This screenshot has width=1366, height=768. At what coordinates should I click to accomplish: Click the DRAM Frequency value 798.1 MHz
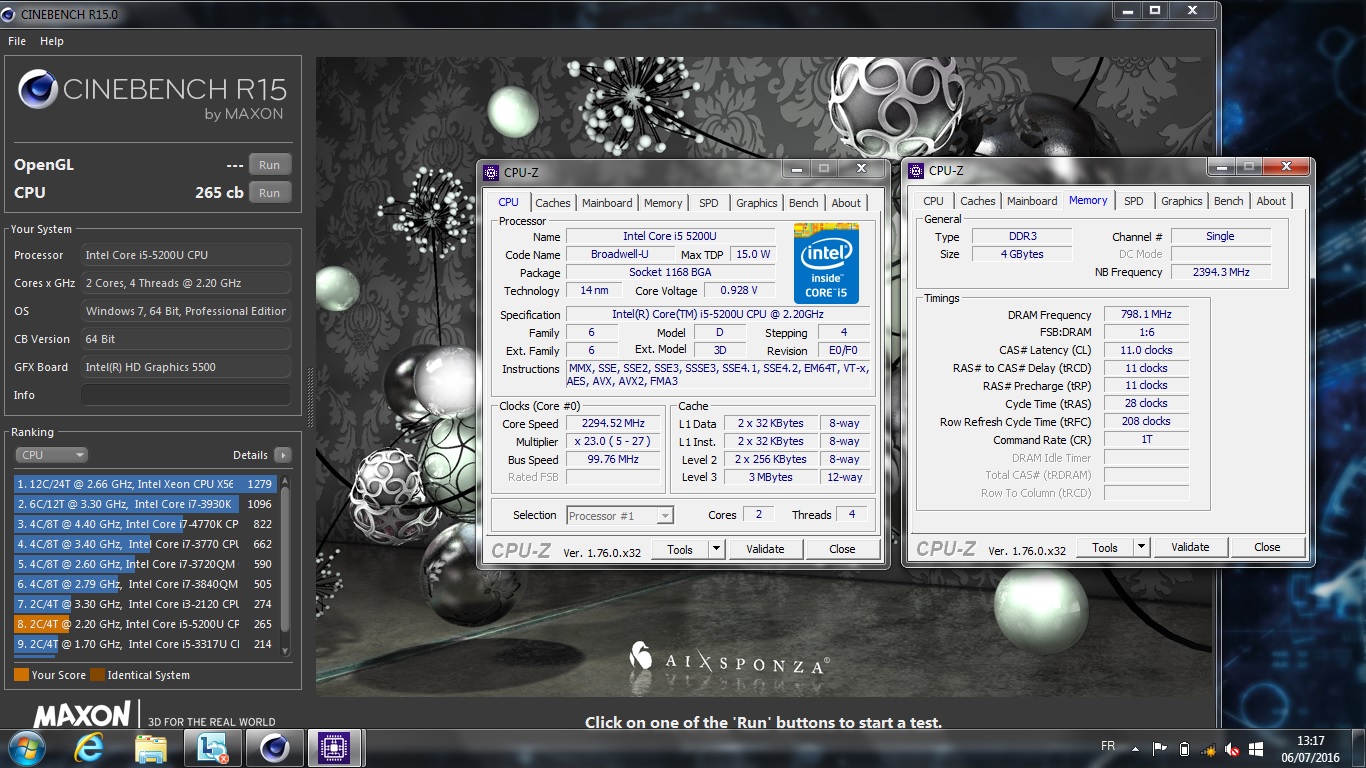coord(1146,314)
